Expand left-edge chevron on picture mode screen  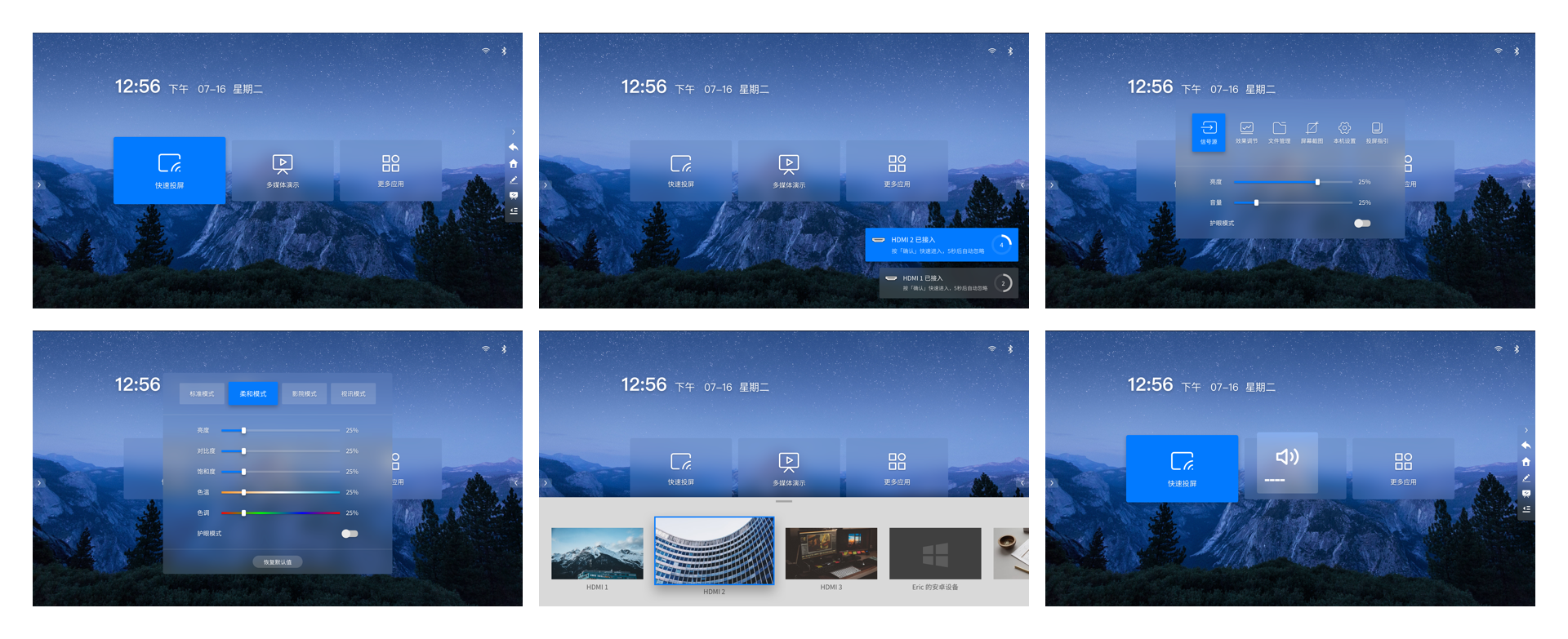click(38, 483)
